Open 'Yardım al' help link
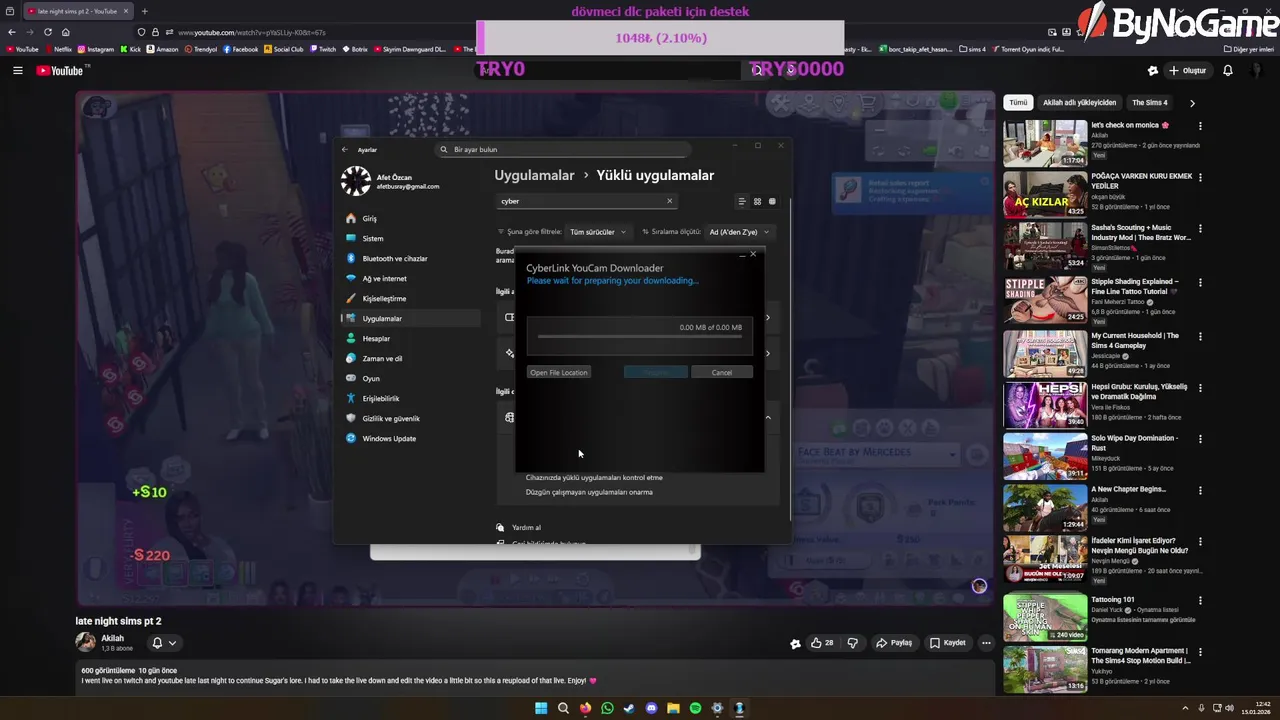The image size is (1280, 720). (526, 528)
